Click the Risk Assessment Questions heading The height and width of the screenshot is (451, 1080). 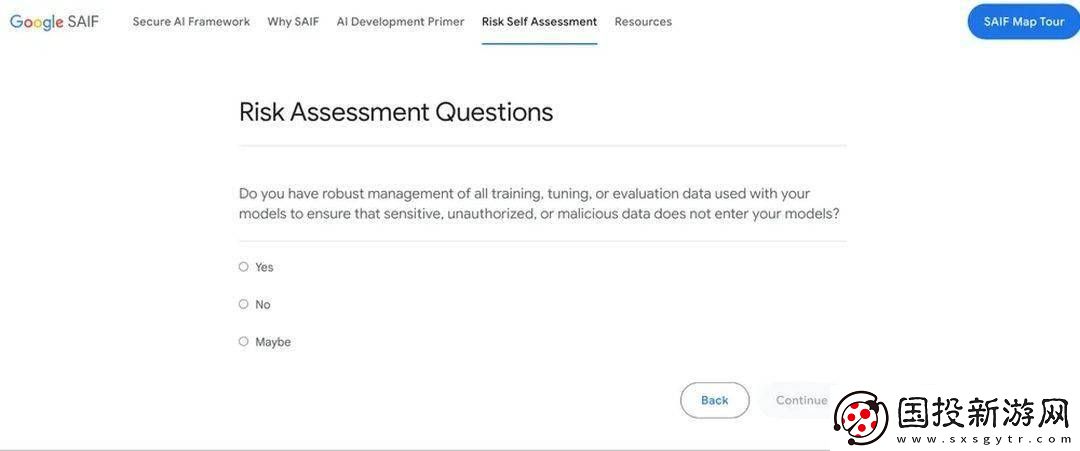tap(396, 112)
